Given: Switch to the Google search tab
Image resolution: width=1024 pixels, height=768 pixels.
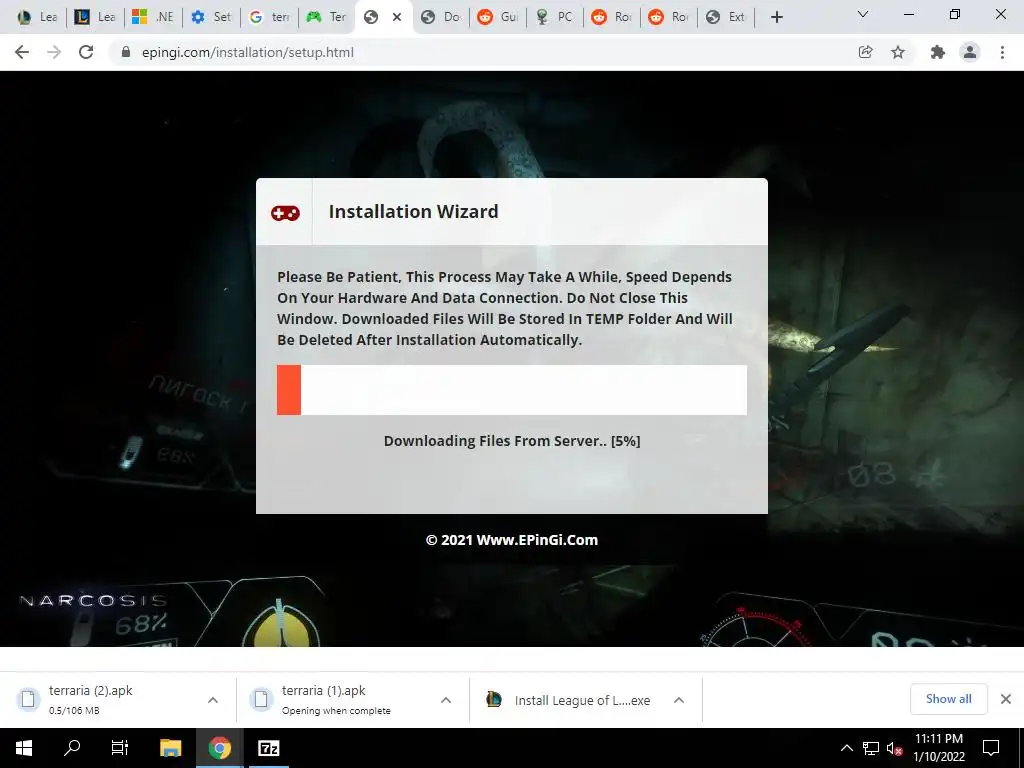Looking at the screenshot, I should (x=268, y=17).
